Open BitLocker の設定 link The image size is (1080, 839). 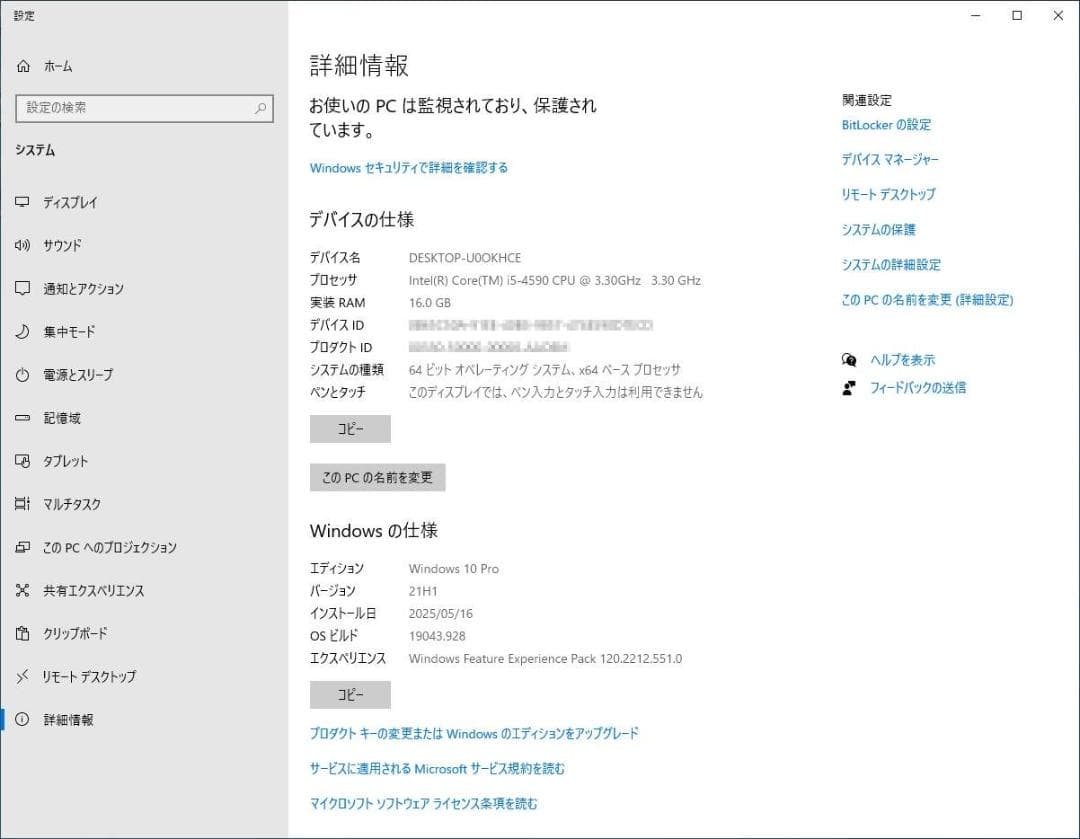pyautogui.click(x=886, y=124)
